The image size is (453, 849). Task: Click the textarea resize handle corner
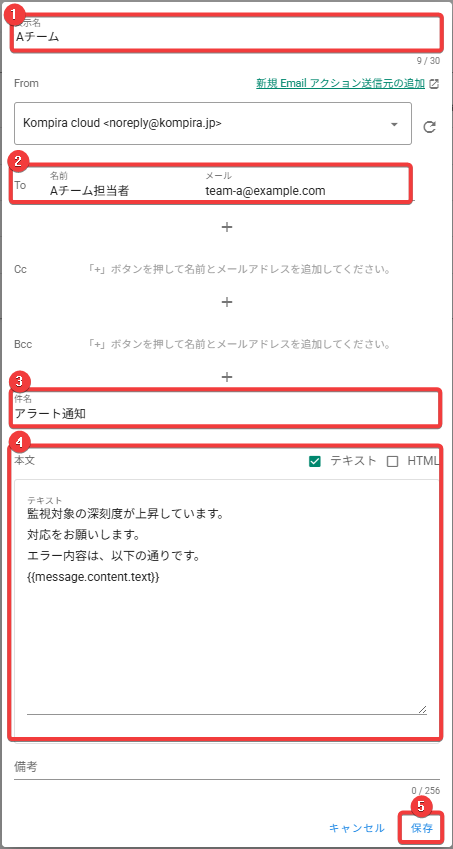tap(422, 709)
